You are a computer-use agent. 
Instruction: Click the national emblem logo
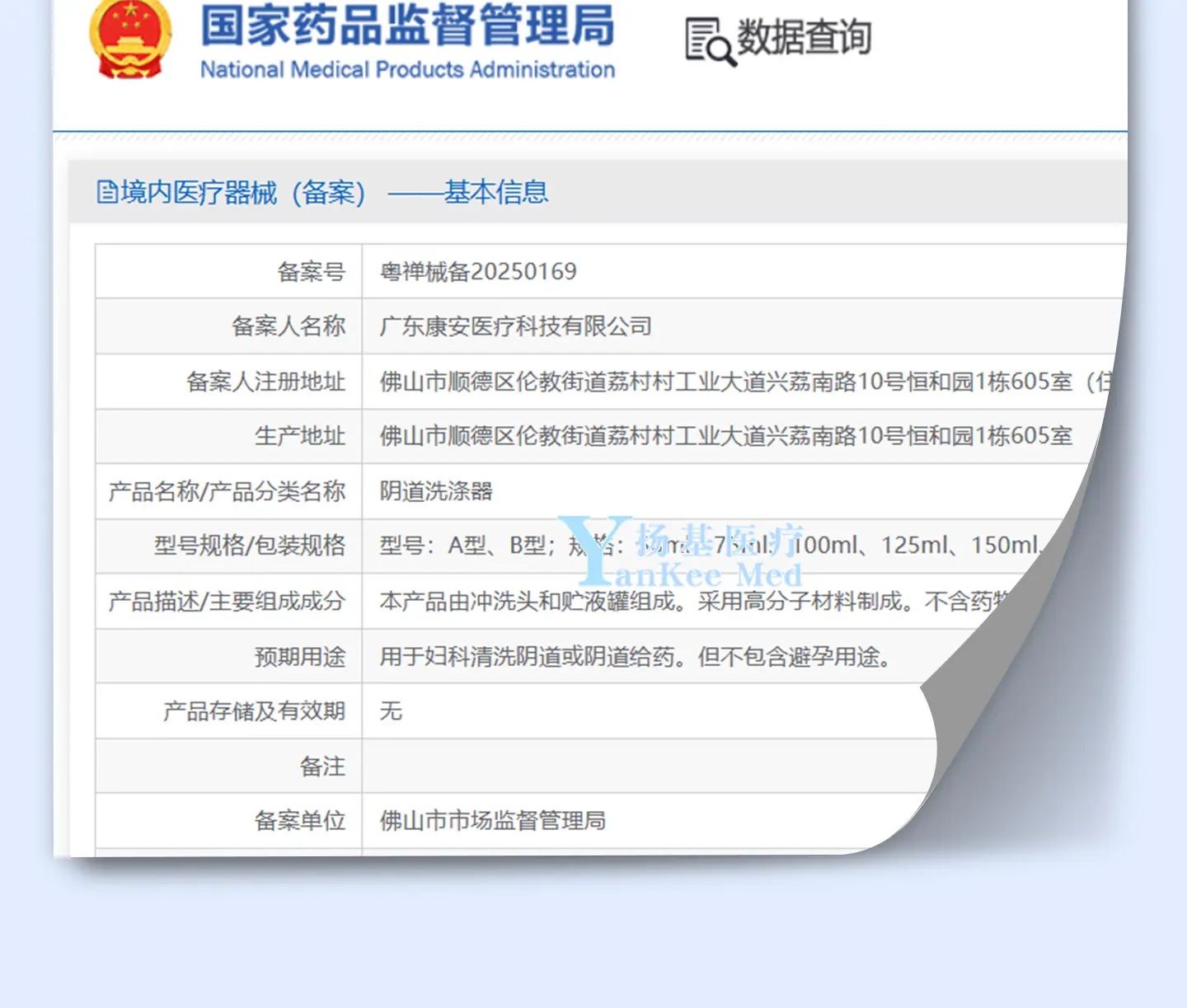tap(130, 40)
